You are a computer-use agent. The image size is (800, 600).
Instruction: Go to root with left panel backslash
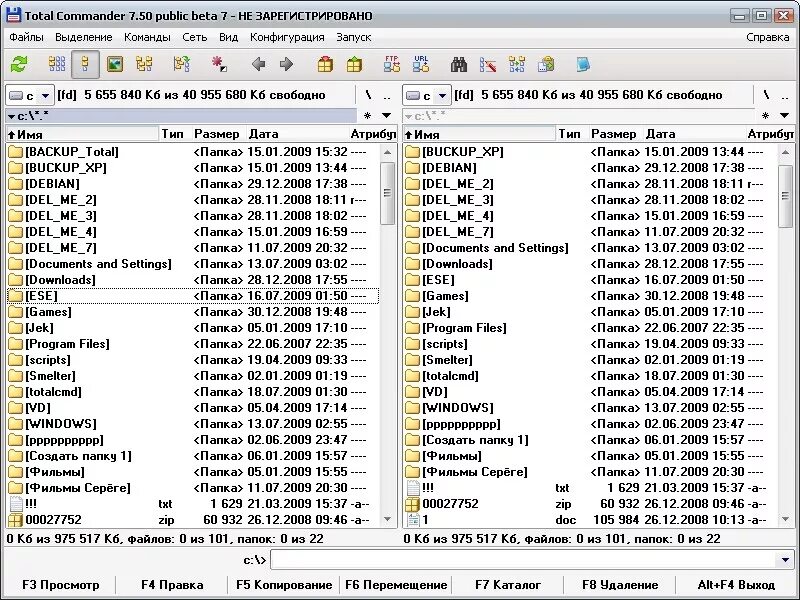click(368, 95)
